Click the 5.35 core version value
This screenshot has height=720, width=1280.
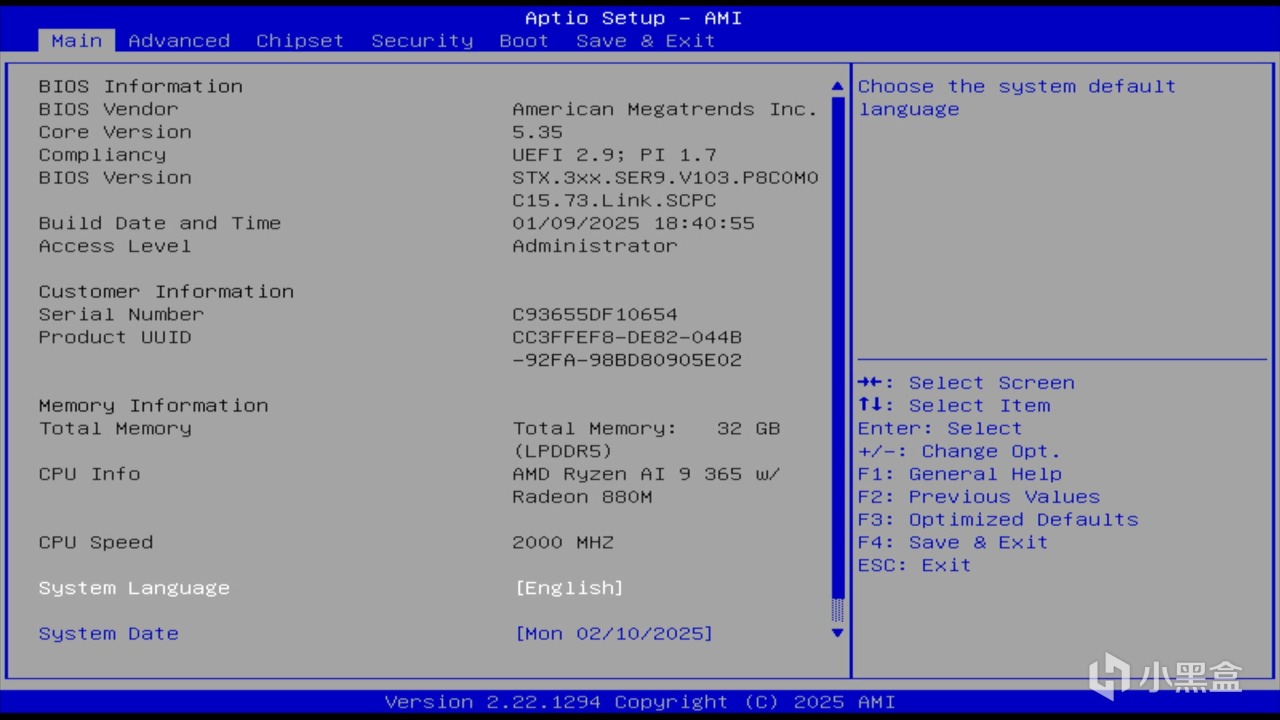(x=537, y=132)
